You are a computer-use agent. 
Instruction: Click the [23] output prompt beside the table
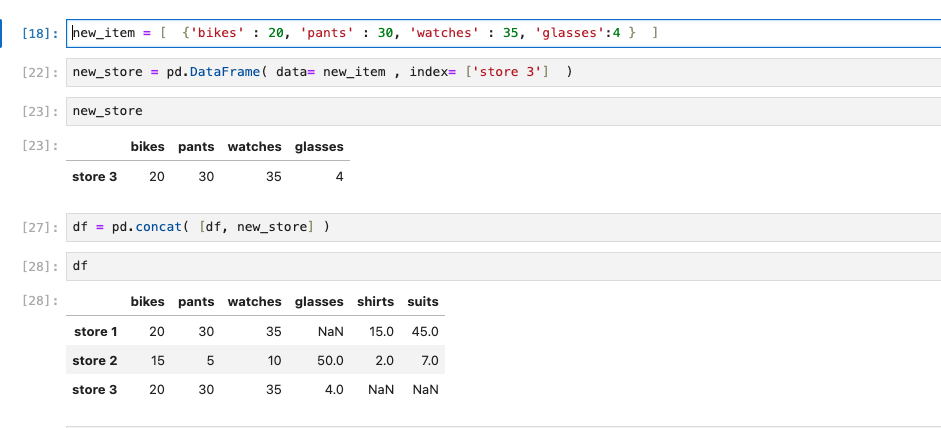coord(40,145)
